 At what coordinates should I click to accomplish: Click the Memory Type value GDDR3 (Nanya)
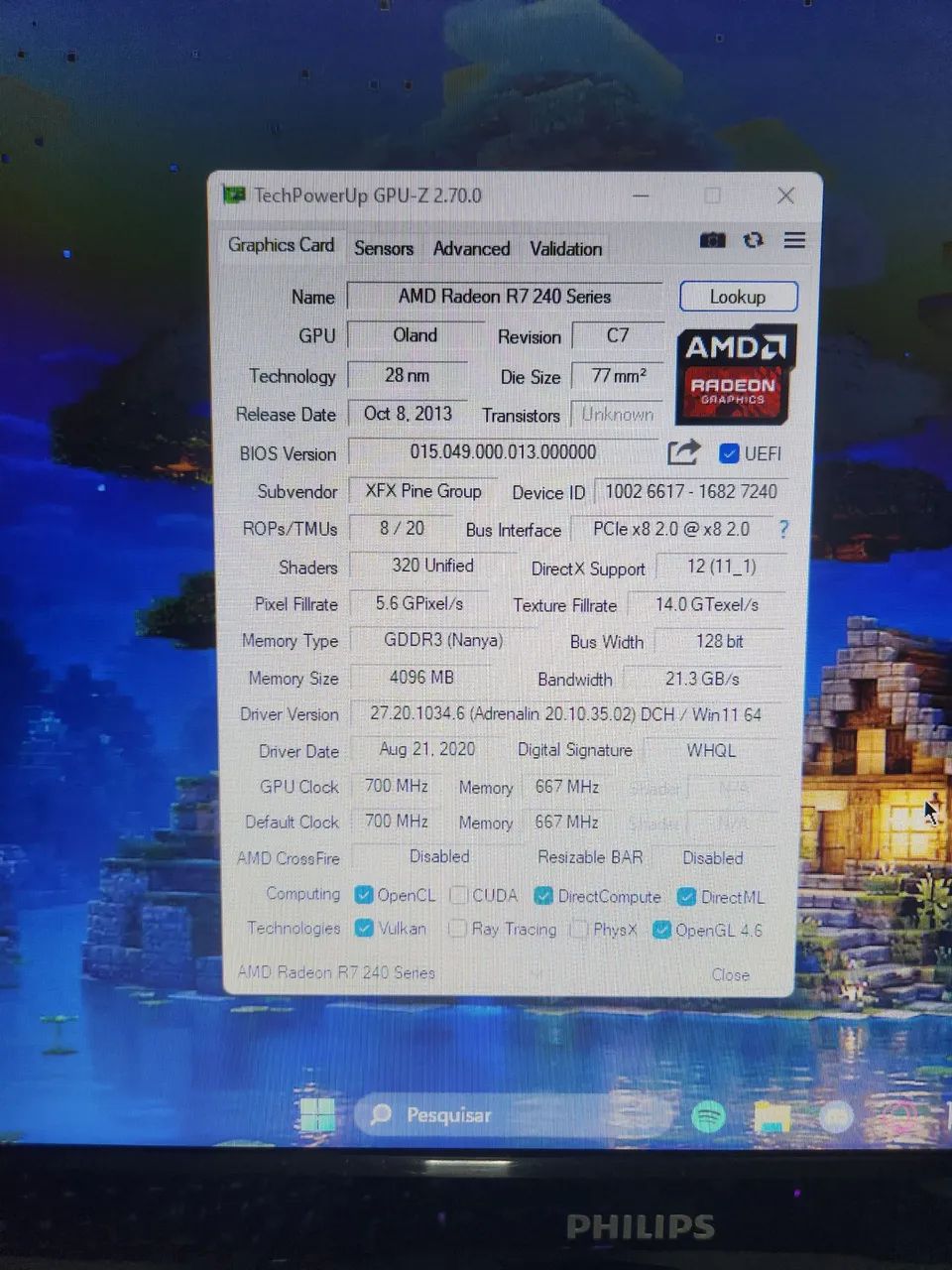pos(443,641)
